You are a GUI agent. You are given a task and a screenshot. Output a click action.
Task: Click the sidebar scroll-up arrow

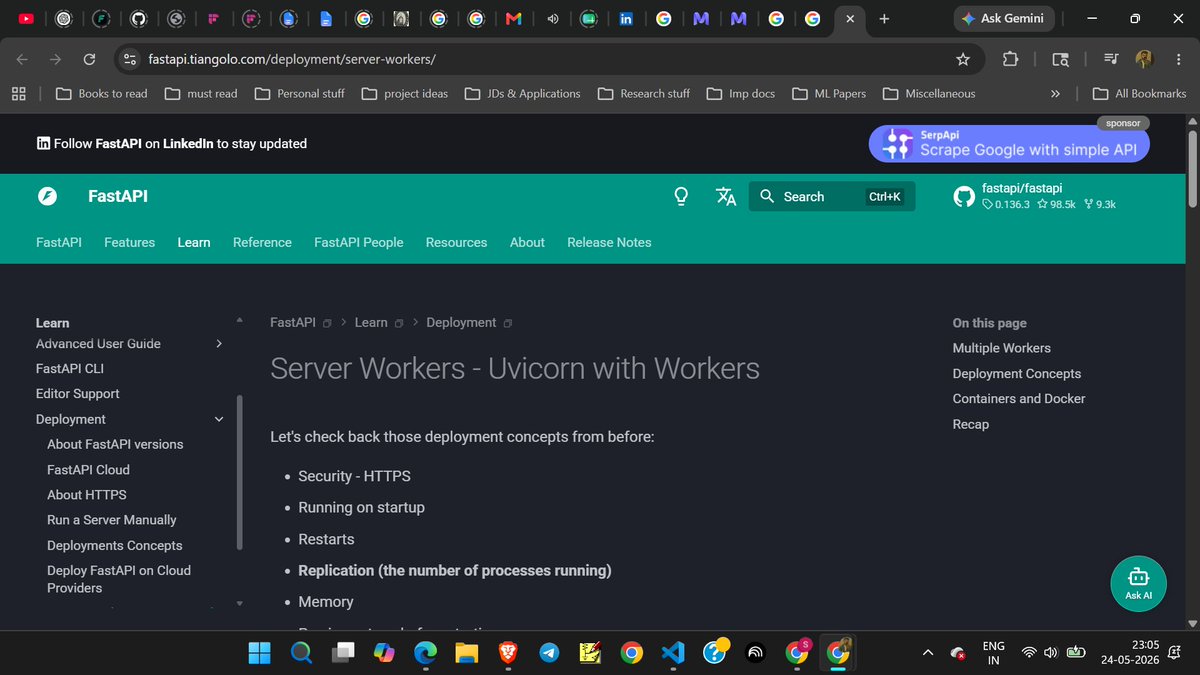click(239, 321)
